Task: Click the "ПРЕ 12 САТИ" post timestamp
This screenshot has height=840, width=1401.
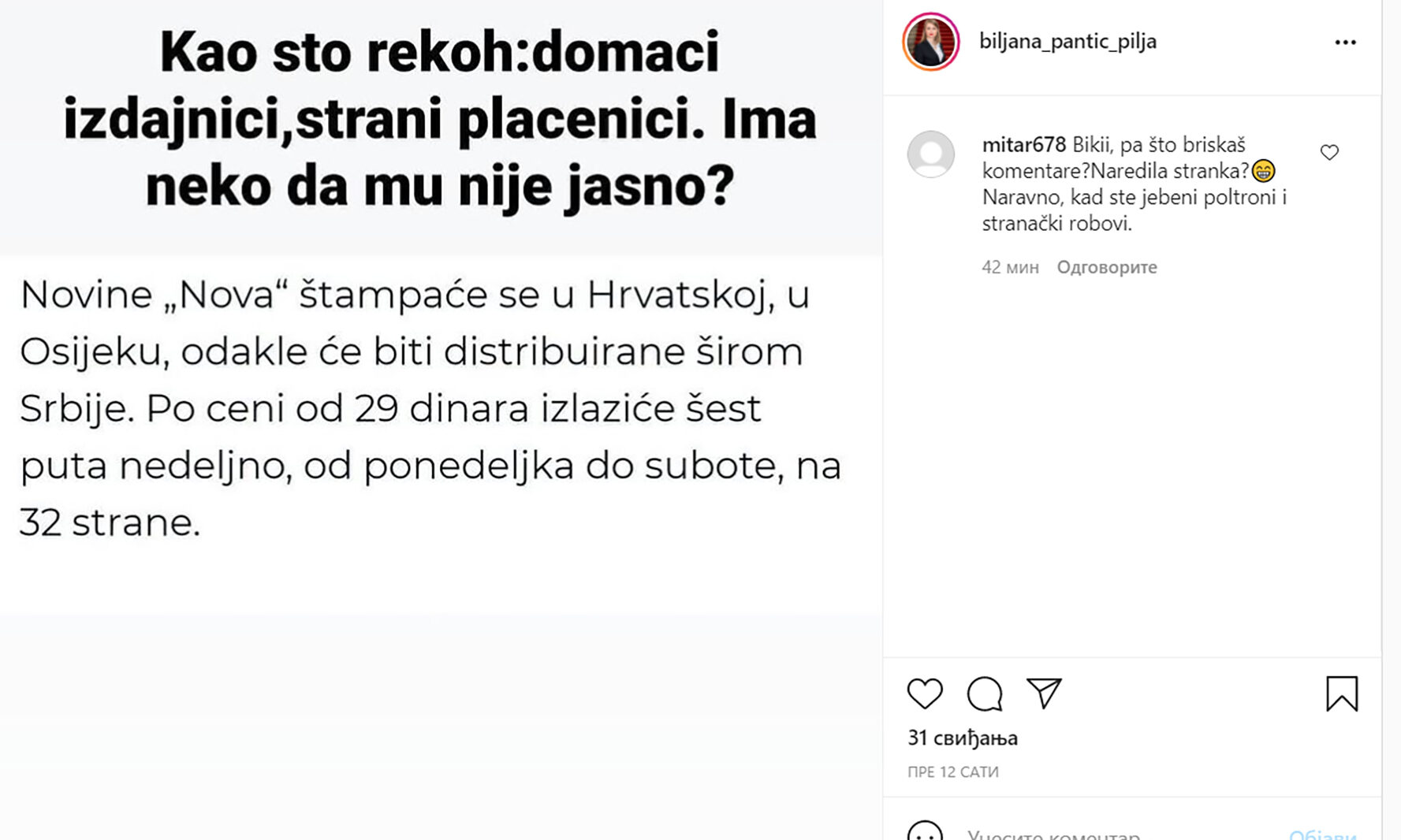Action: pos(952,772)
